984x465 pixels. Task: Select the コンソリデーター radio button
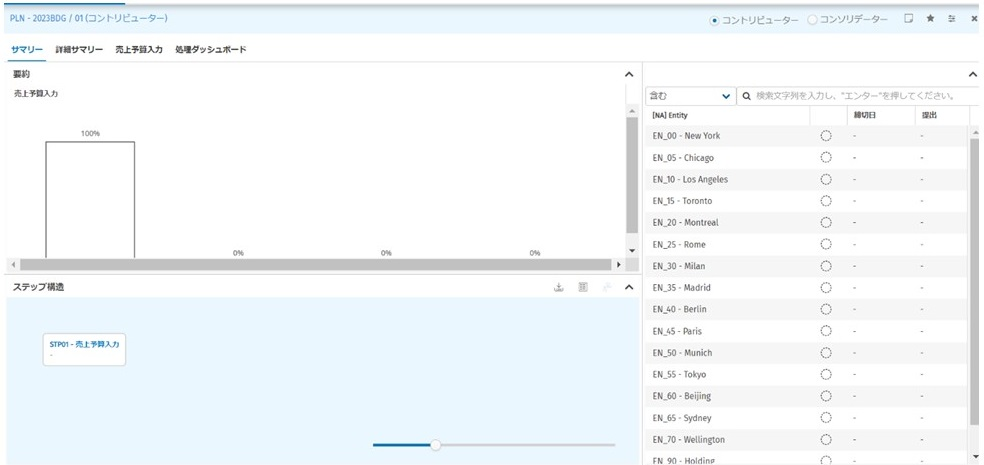[812, 20]
